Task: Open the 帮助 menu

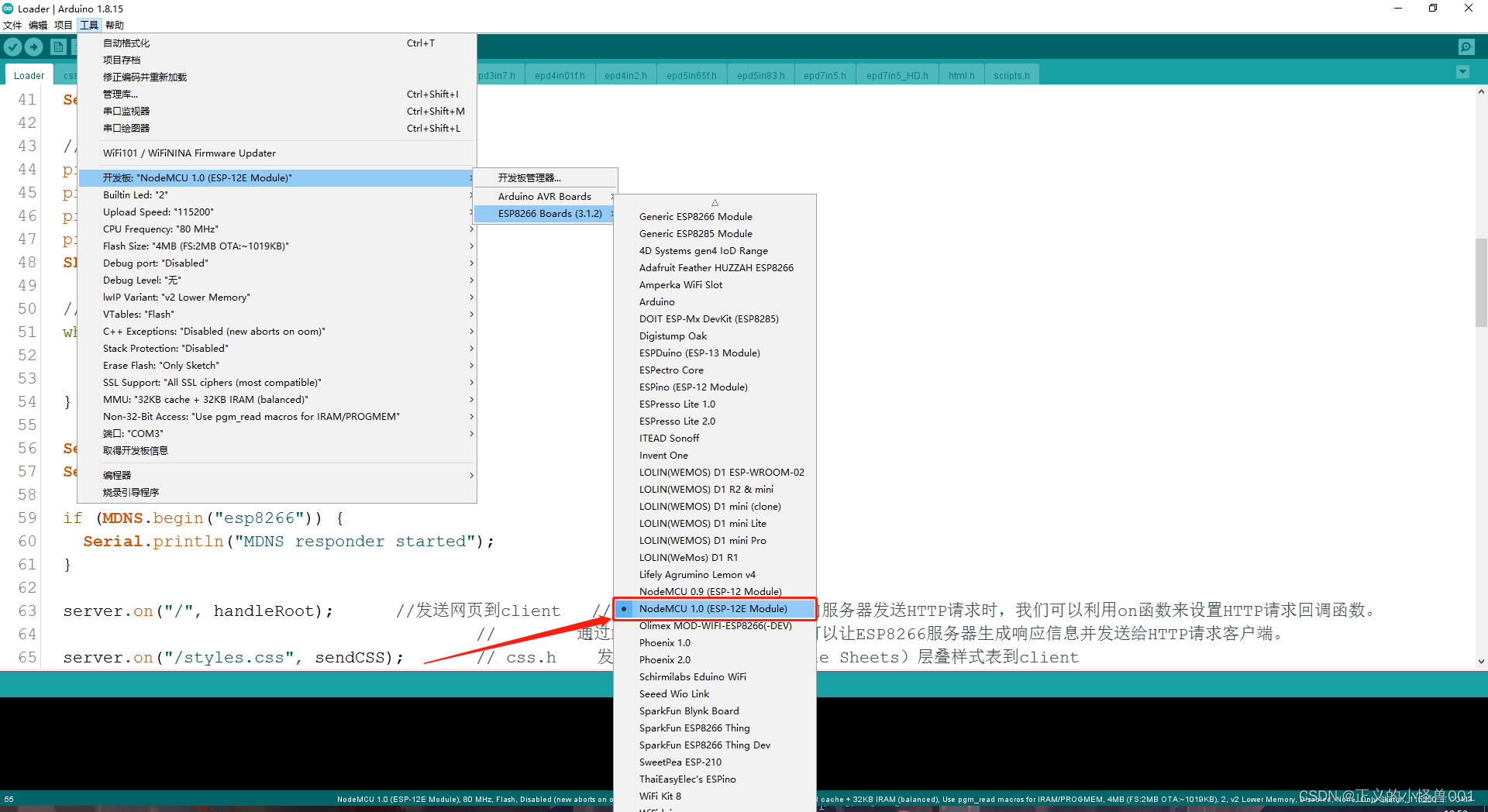Action: (x=115, y=24)
